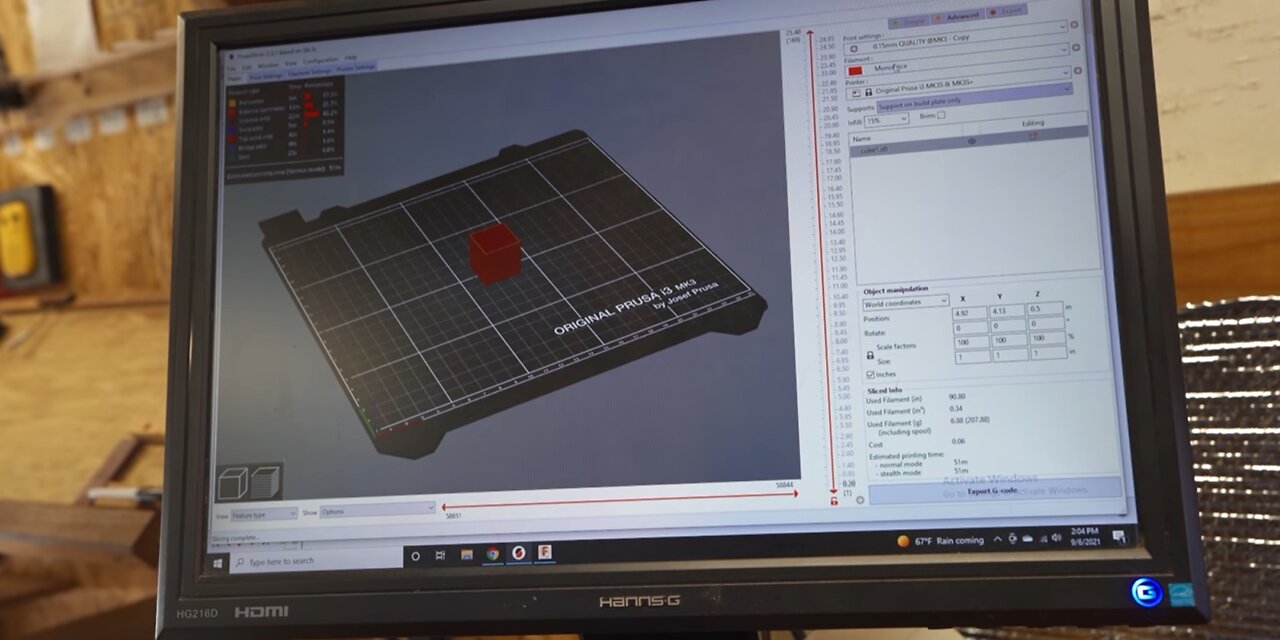Click the horizontal moves slider right handle
Viewport: 1280px width, 640px height.
[x=797, y=493]
